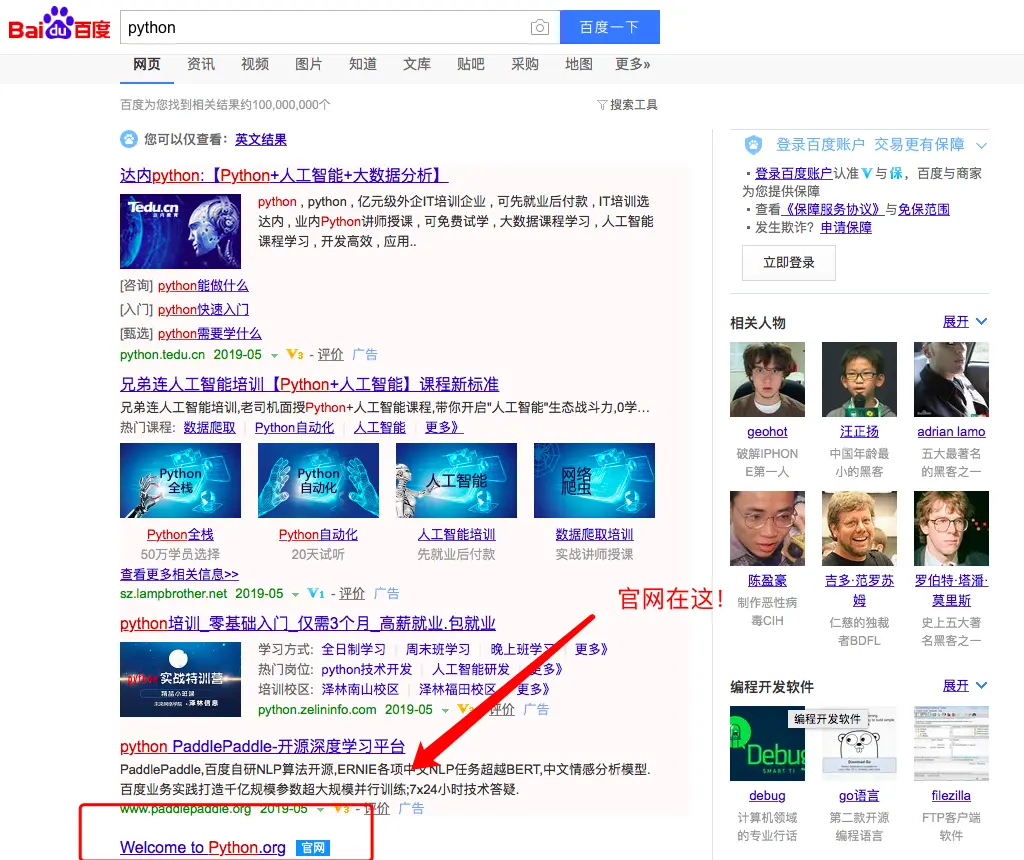Open python培训 零基础入门 result title
1024x860 pixels.
[308, 624]
